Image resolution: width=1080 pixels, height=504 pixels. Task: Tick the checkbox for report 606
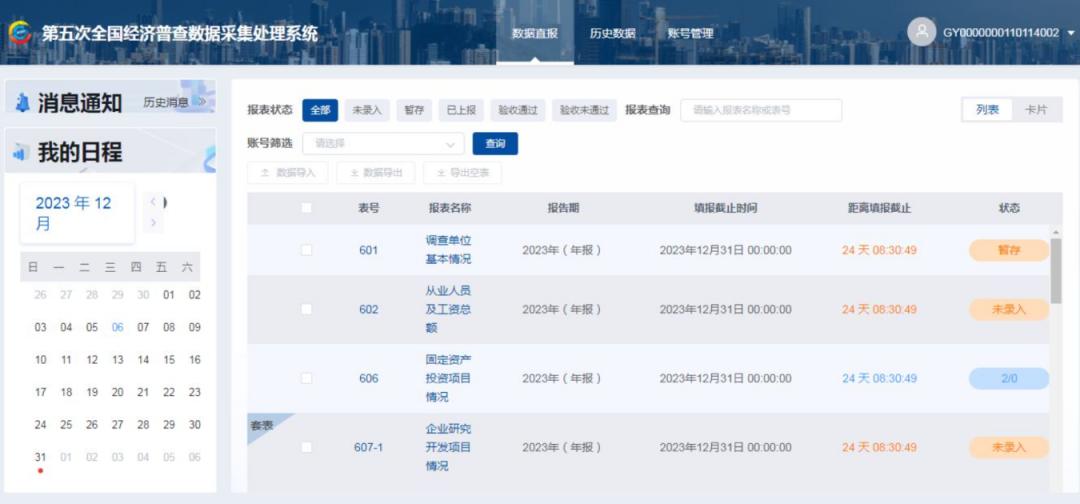click(307, 378)
